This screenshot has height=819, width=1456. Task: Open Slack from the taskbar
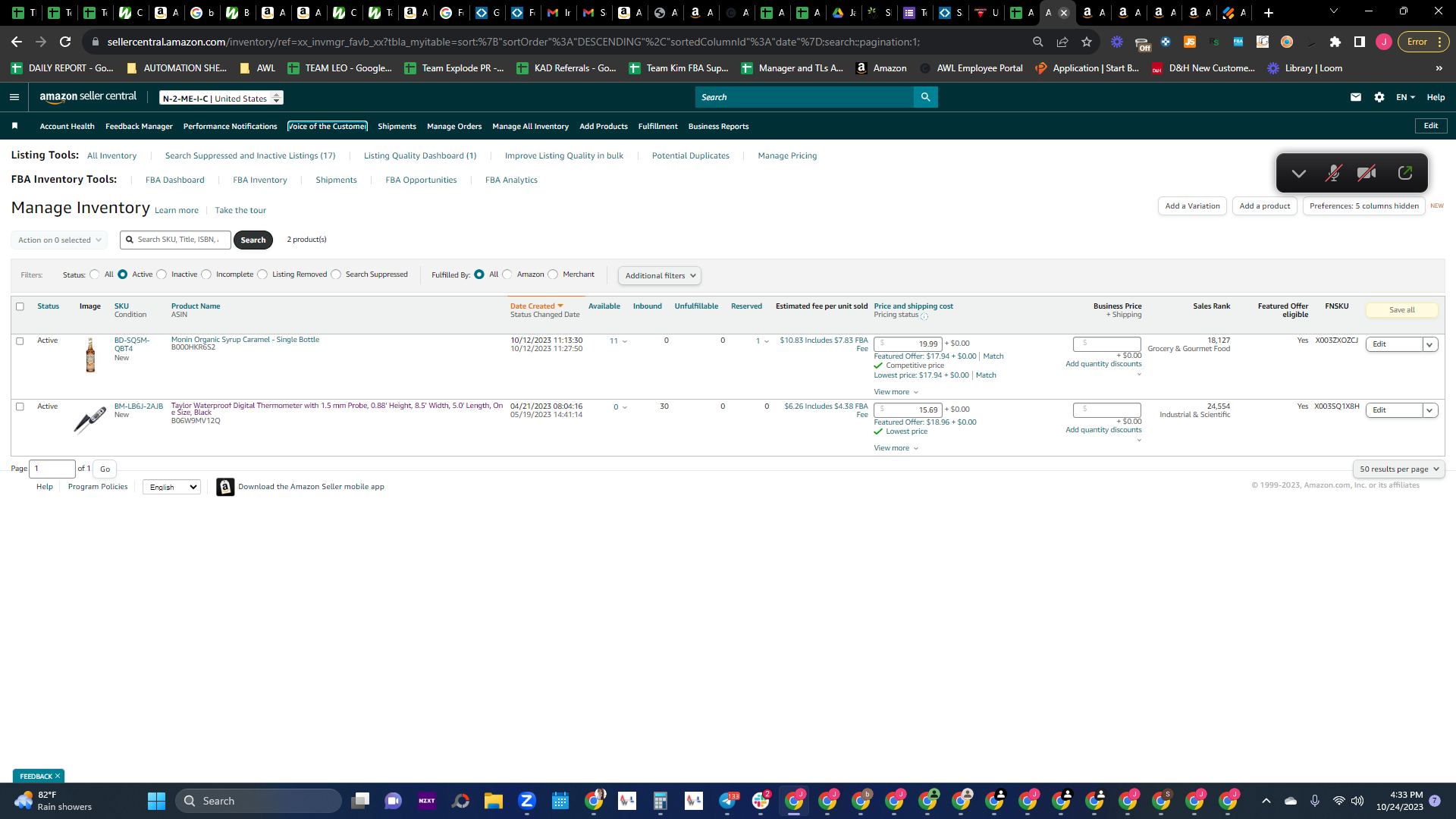pyautogui.click(x=761, y=801)
